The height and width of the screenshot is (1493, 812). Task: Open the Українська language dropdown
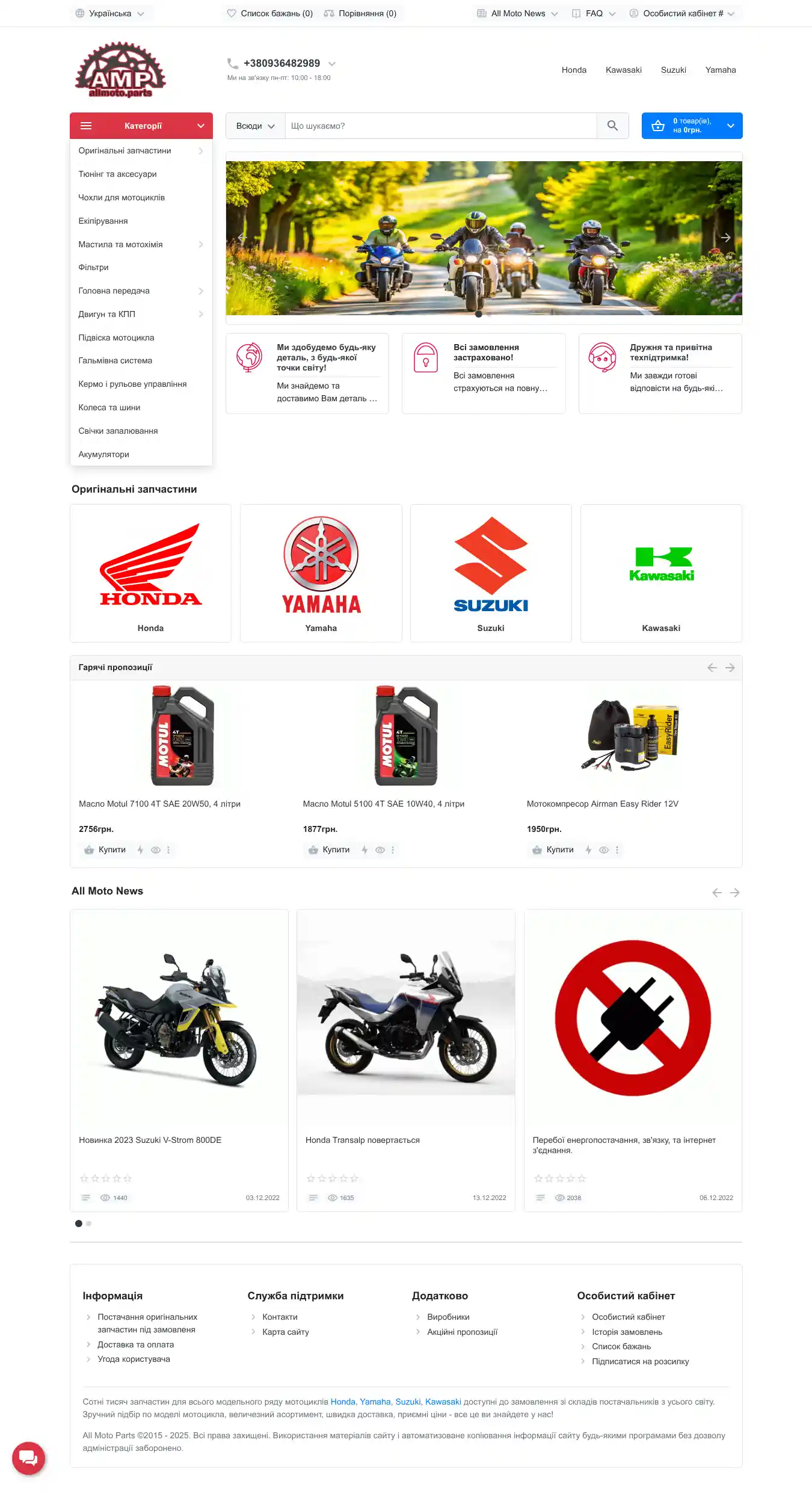click(x=111, y=13)
